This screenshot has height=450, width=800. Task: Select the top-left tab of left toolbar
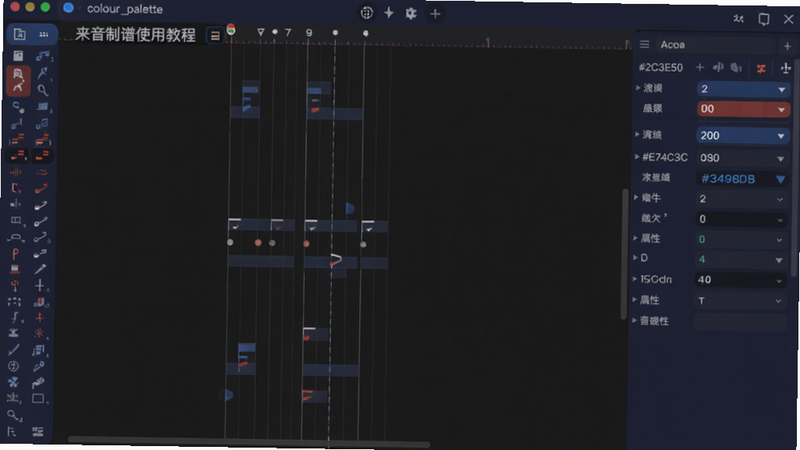click(x=19, y=34)
